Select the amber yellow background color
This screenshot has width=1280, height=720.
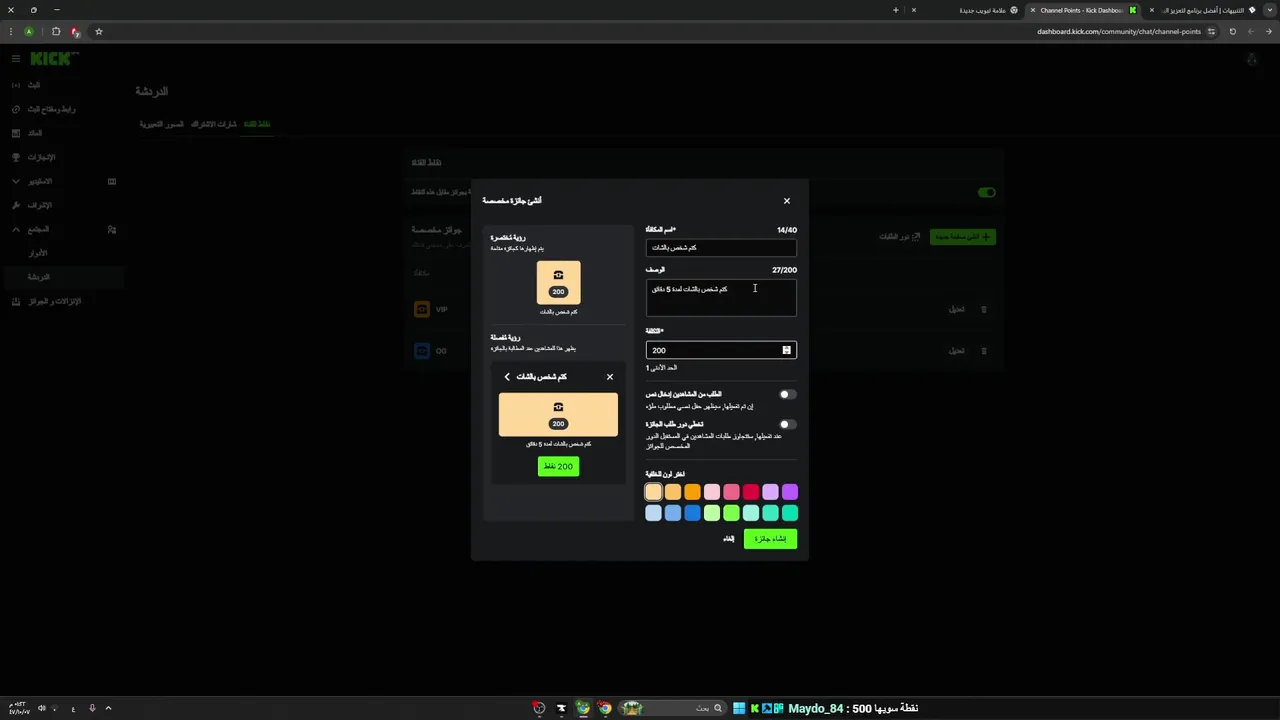click(673, 492)
